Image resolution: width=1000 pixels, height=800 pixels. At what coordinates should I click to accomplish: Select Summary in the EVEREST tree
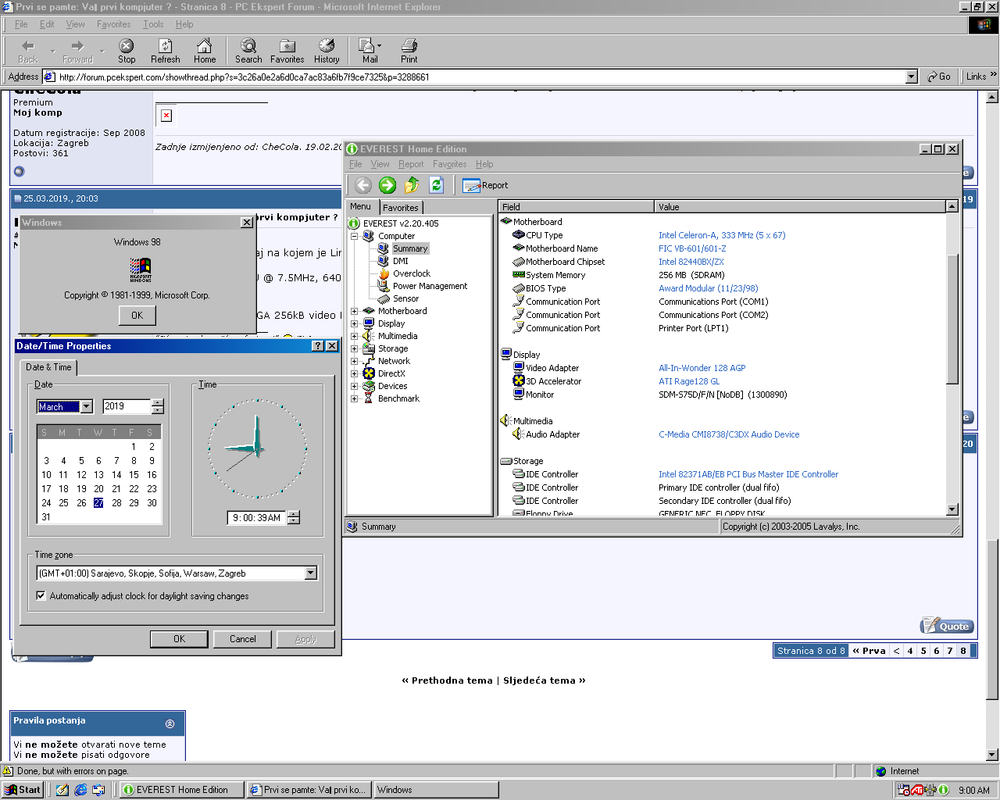pyautogui.click(x=409, y=248)
